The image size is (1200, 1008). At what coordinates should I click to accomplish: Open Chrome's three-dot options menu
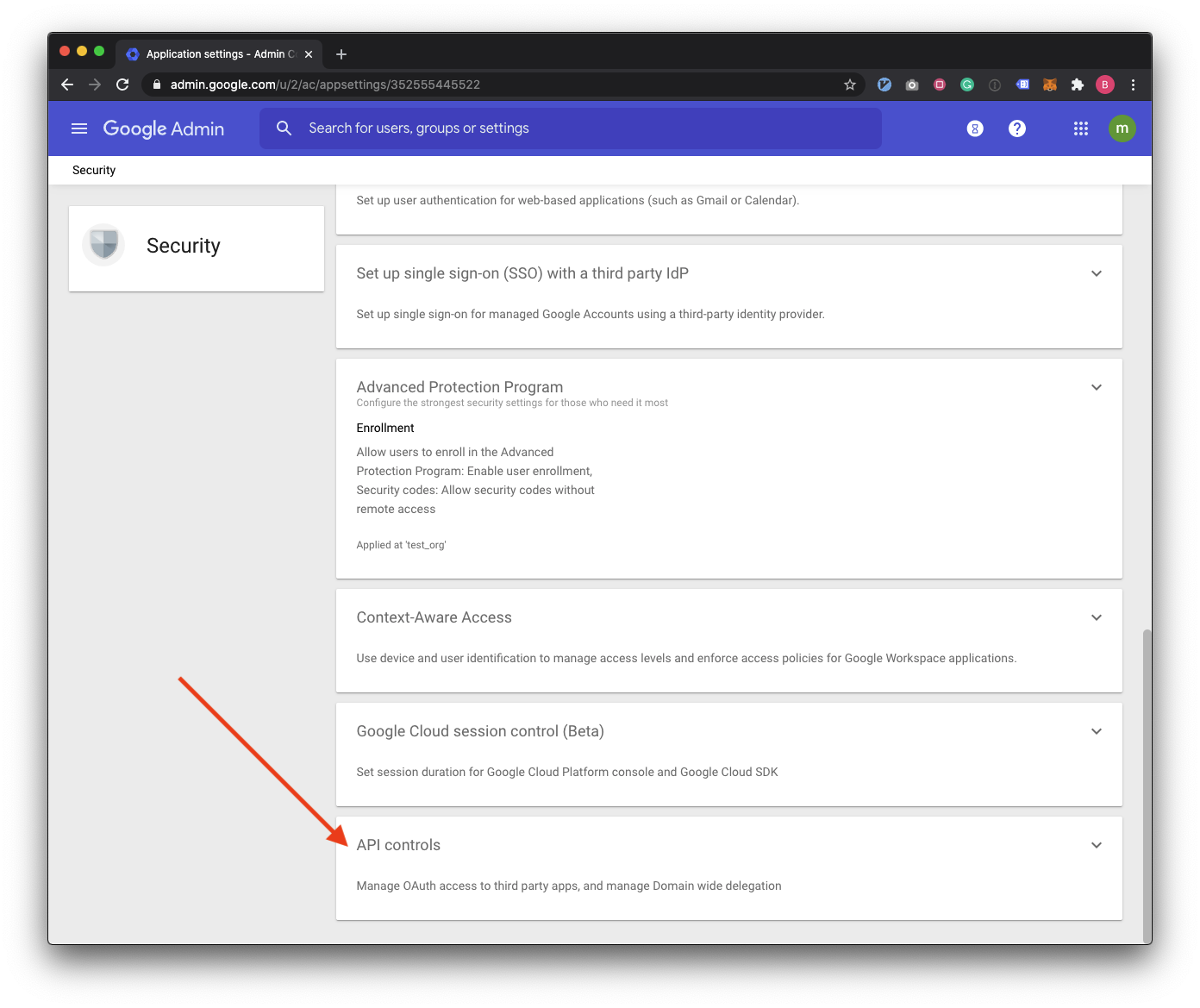click(x=1133, y=85)
